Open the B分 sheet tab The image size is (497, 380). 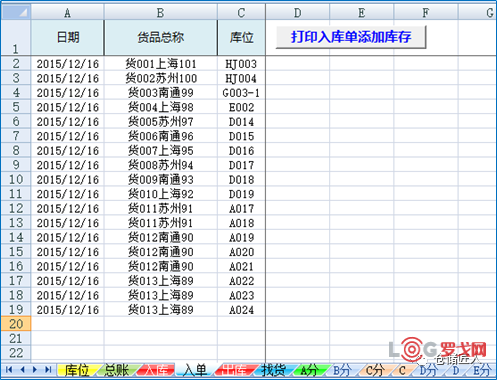click(342, 370)
